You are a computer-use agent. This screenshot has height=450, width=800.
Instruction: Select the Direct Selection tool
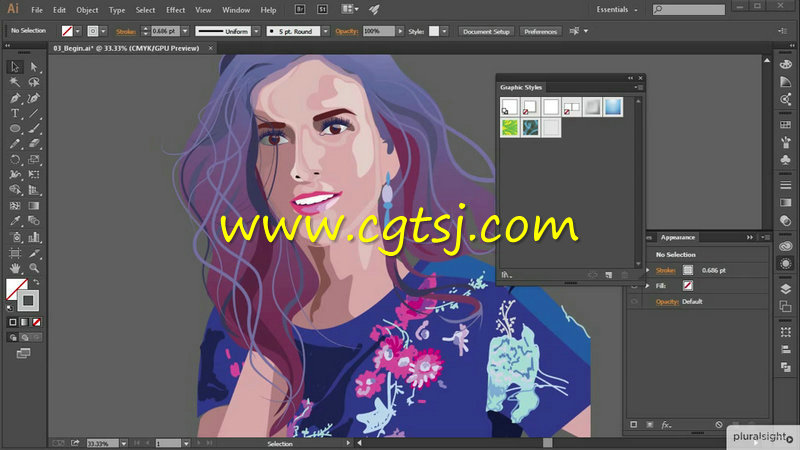tap(34, 67)
